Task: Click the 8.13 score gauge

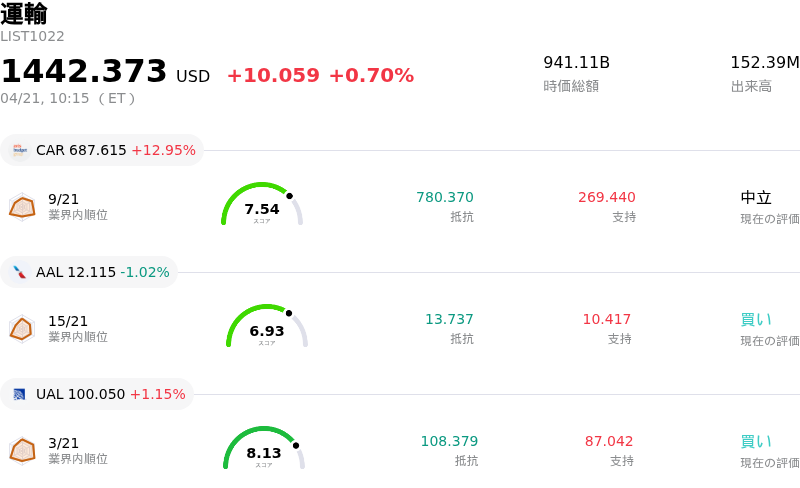Action: point(264,448)
